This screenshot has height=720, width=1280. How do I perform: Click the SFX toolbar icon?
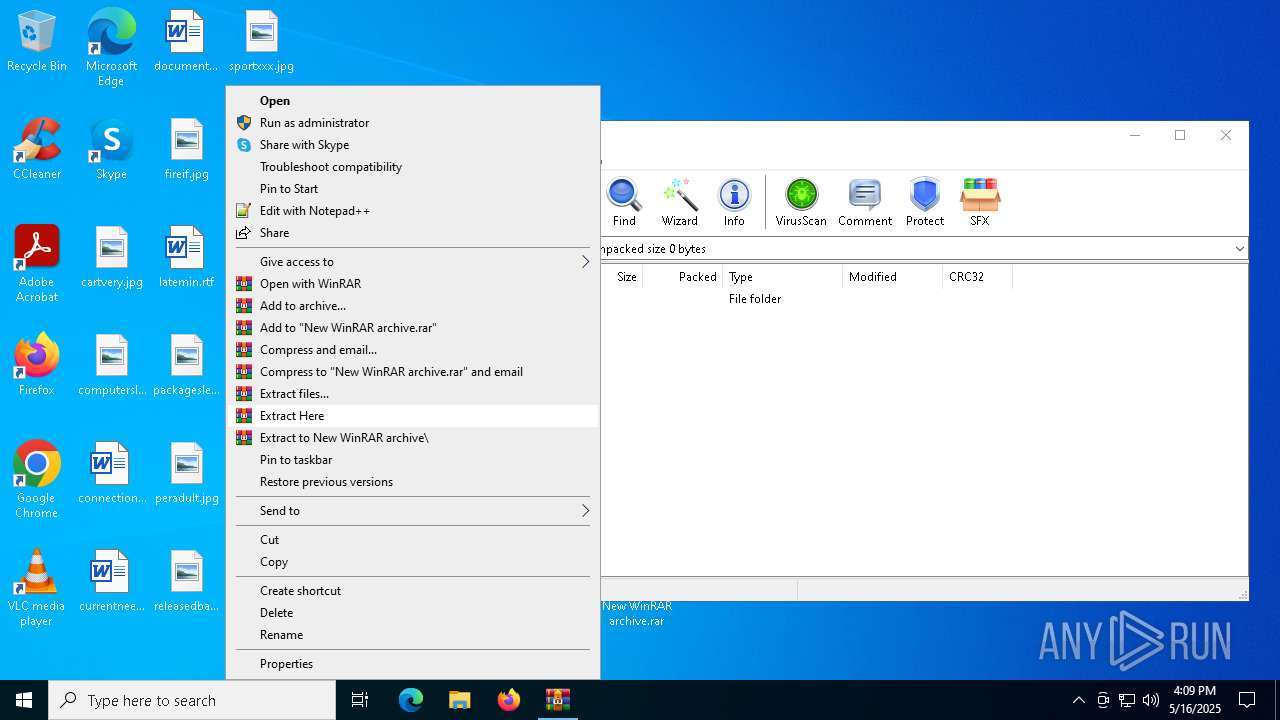coord(980,202)
